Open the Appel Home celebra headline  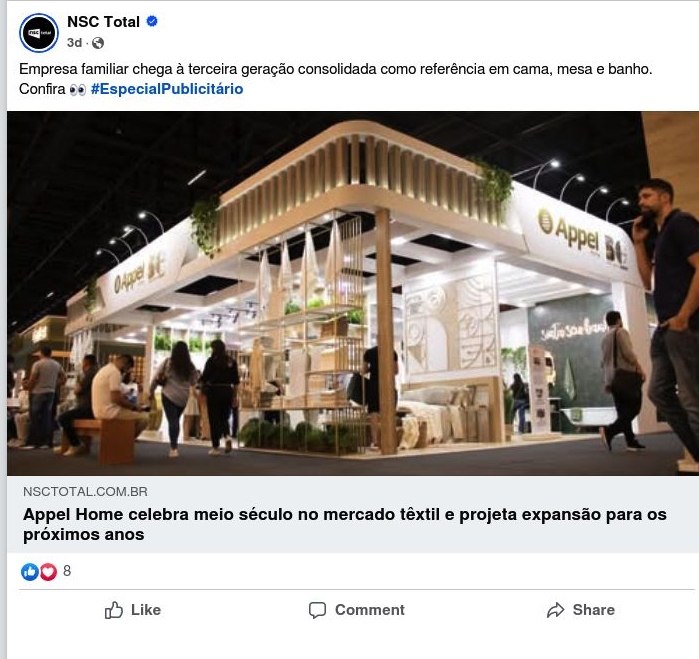[345, 524]
